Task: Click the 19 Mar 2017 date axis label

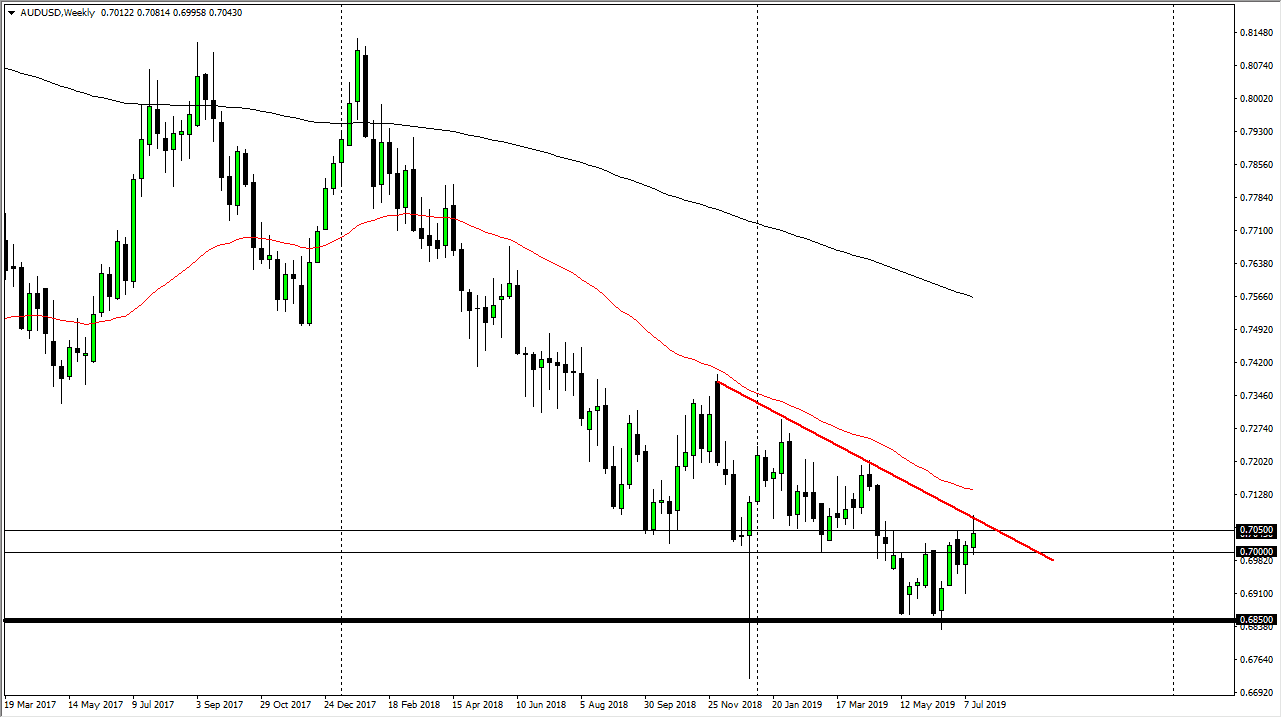Action: [30, 704]
